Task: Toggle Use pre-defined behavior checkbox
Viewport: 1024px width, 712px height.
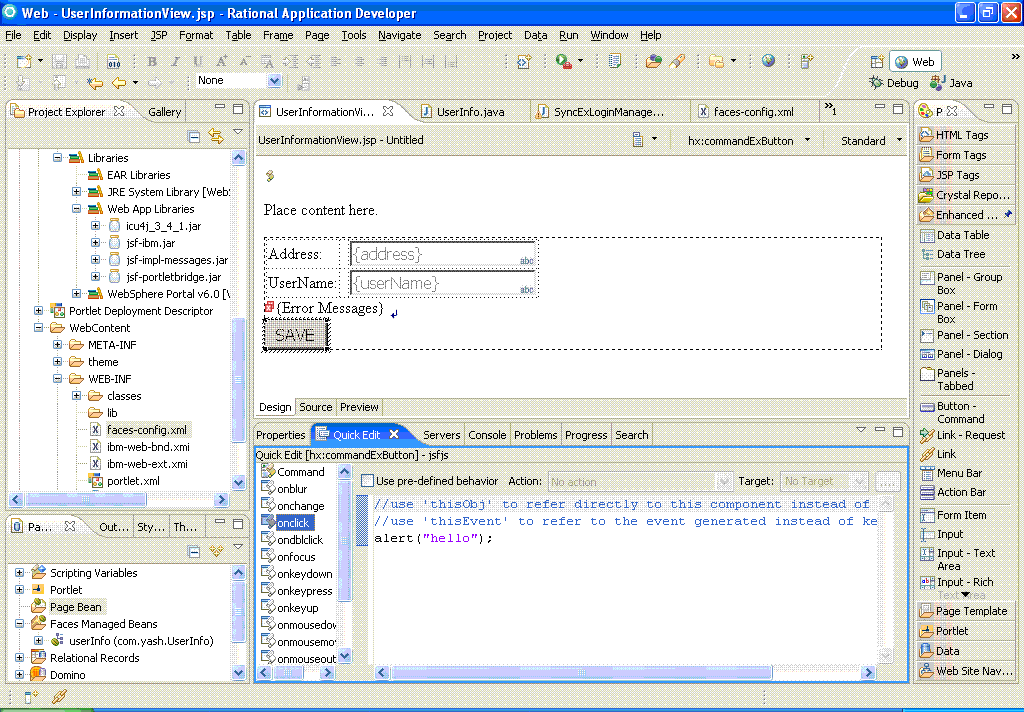Action: [368, 481]
